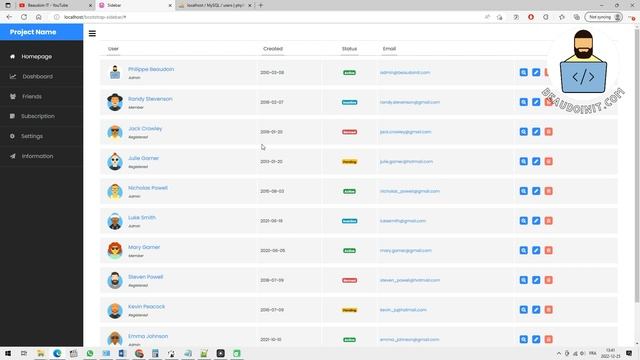This screenshot has width=640, height=360.
Task: Edit the Nicholas Powell row
Action: click(x=536, y=191)
